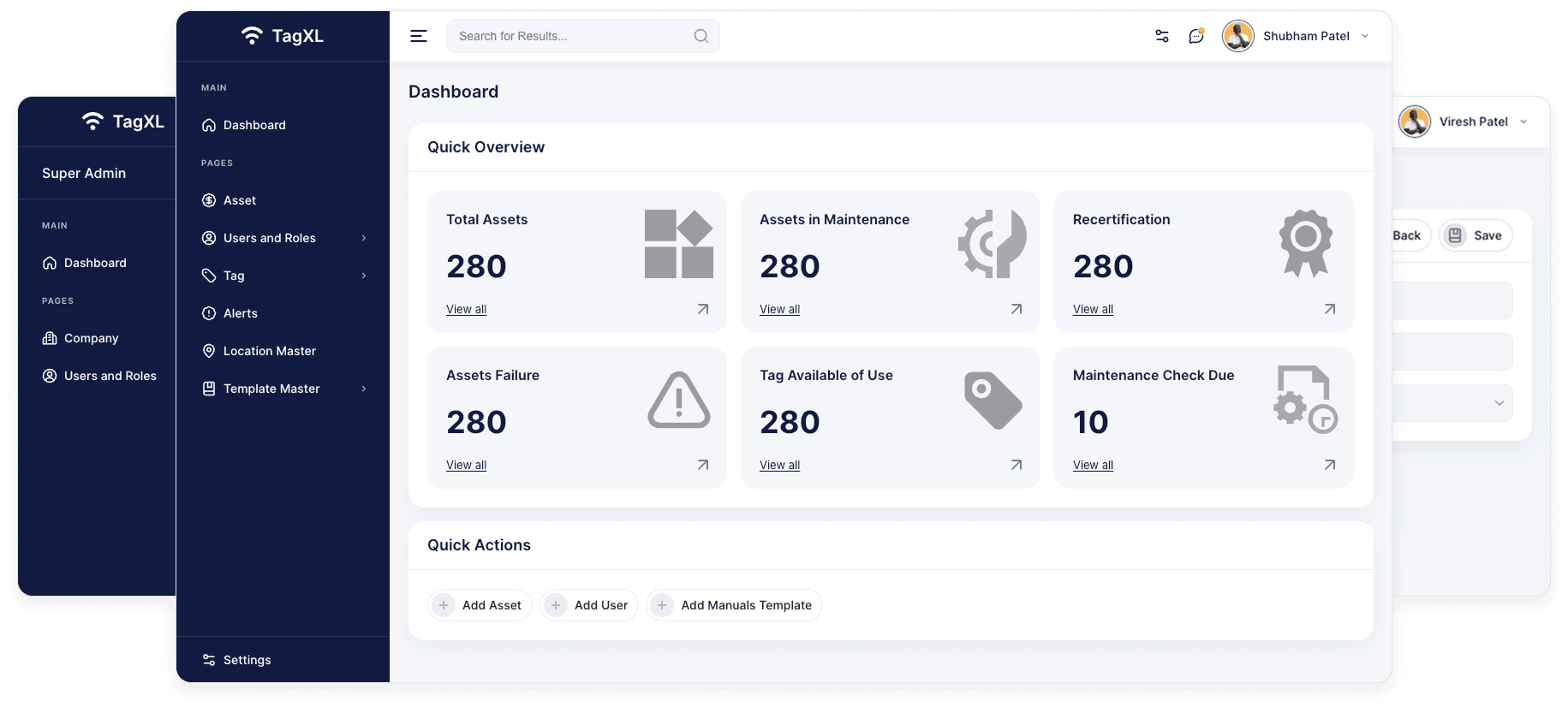1568x707 pixels.
Task: Click the Tag Available of Use tag icon
Action: pyautogui.click(x=993, y=400)
